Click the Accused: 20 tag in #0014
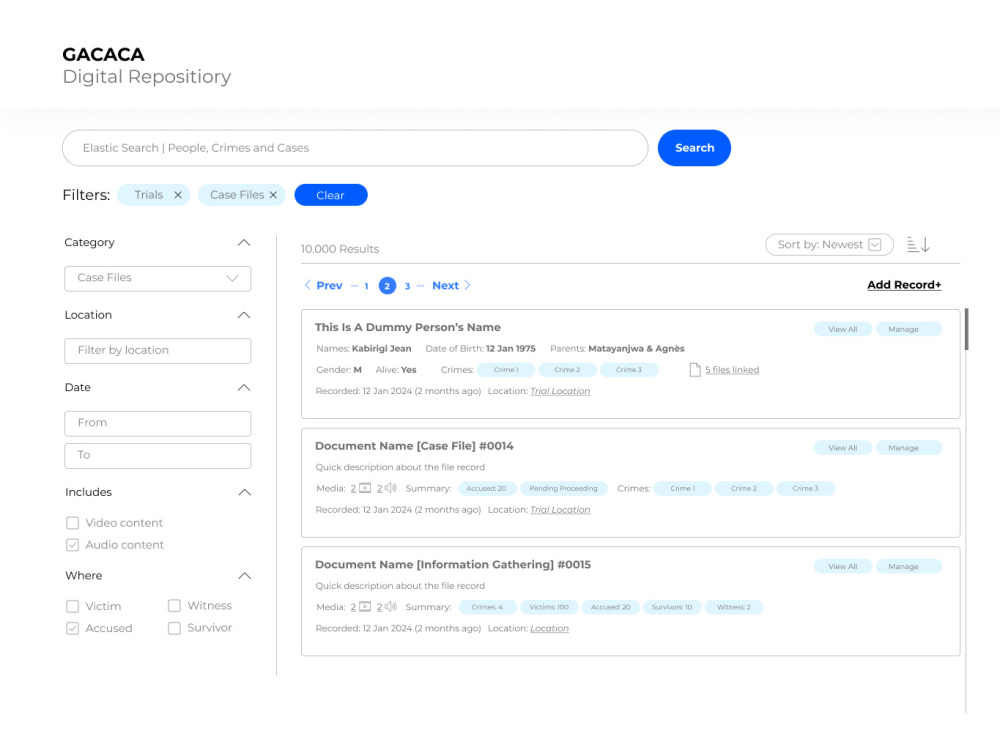The width and height of the screenshot is (1000, 750). 486,489
